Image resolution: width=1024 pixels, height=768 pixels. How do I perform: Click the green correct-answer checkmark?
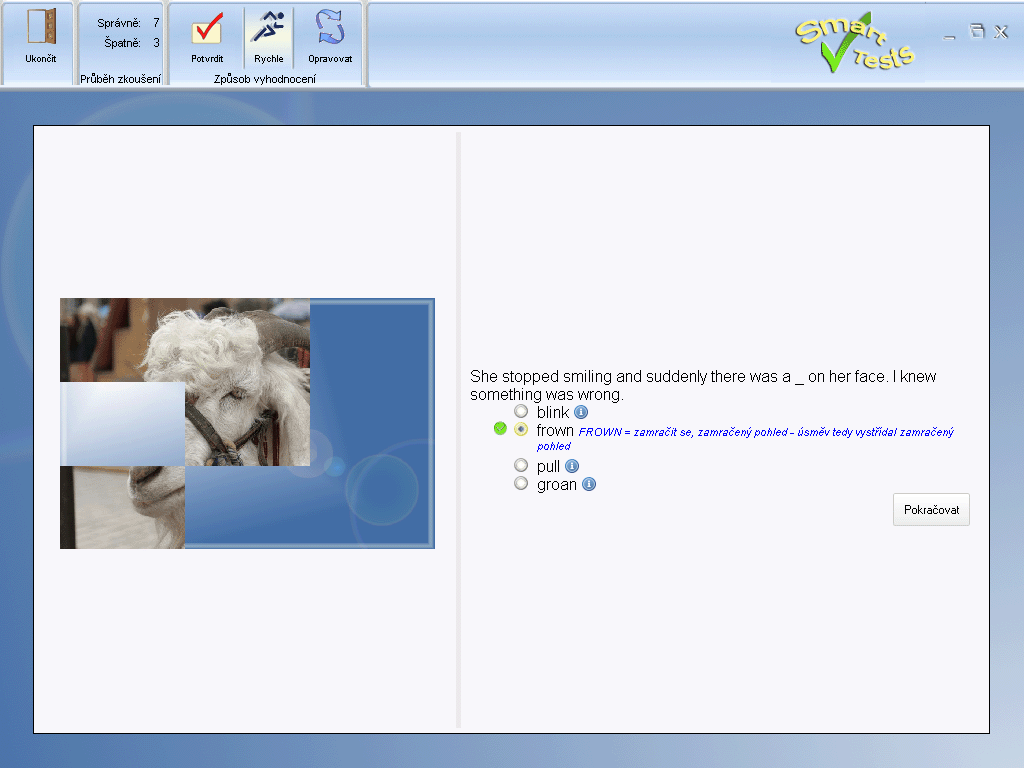click(x=500, y=428)
